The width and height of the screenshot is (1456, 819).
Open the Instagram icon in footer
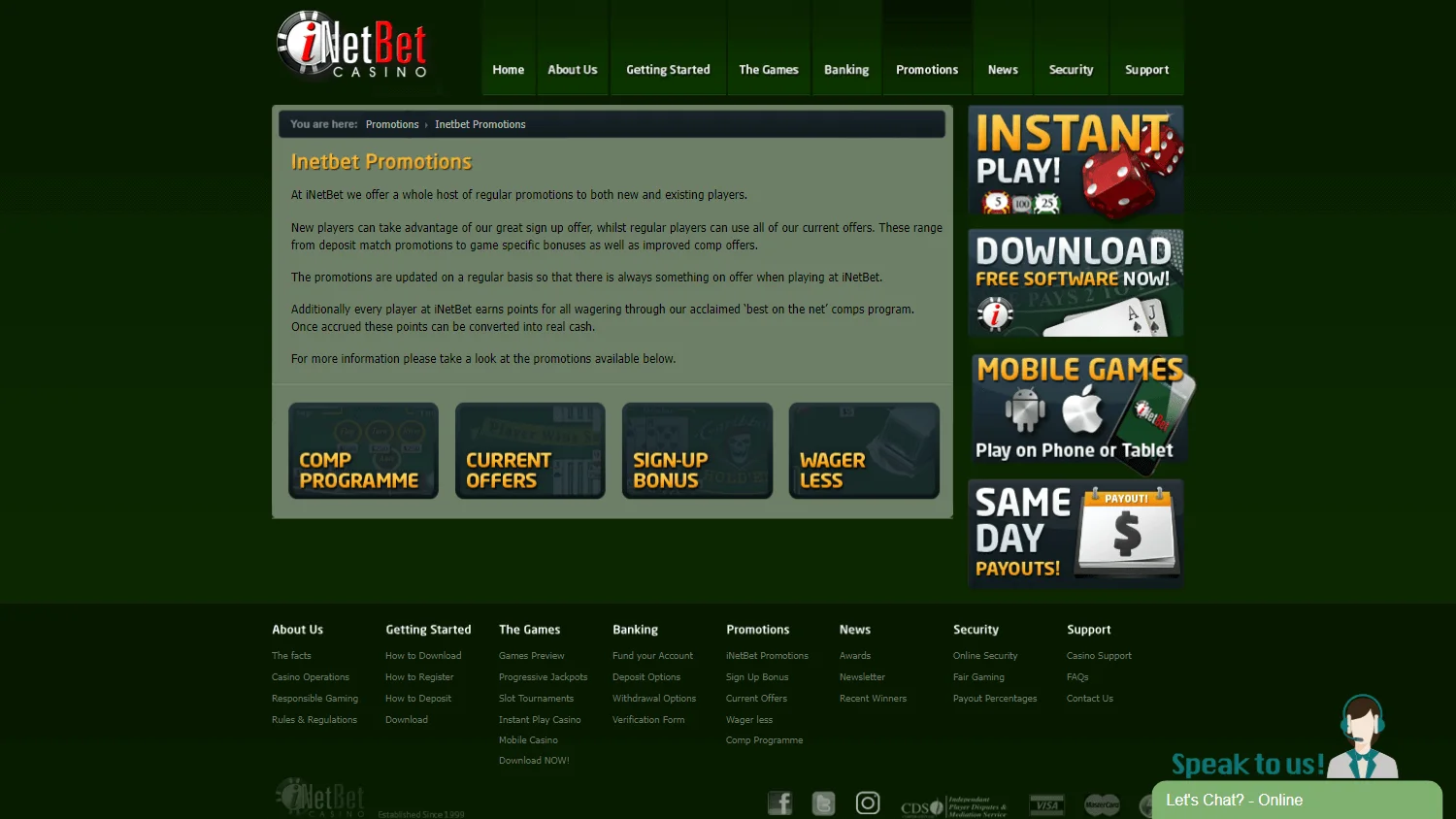[x=868, y=803]
